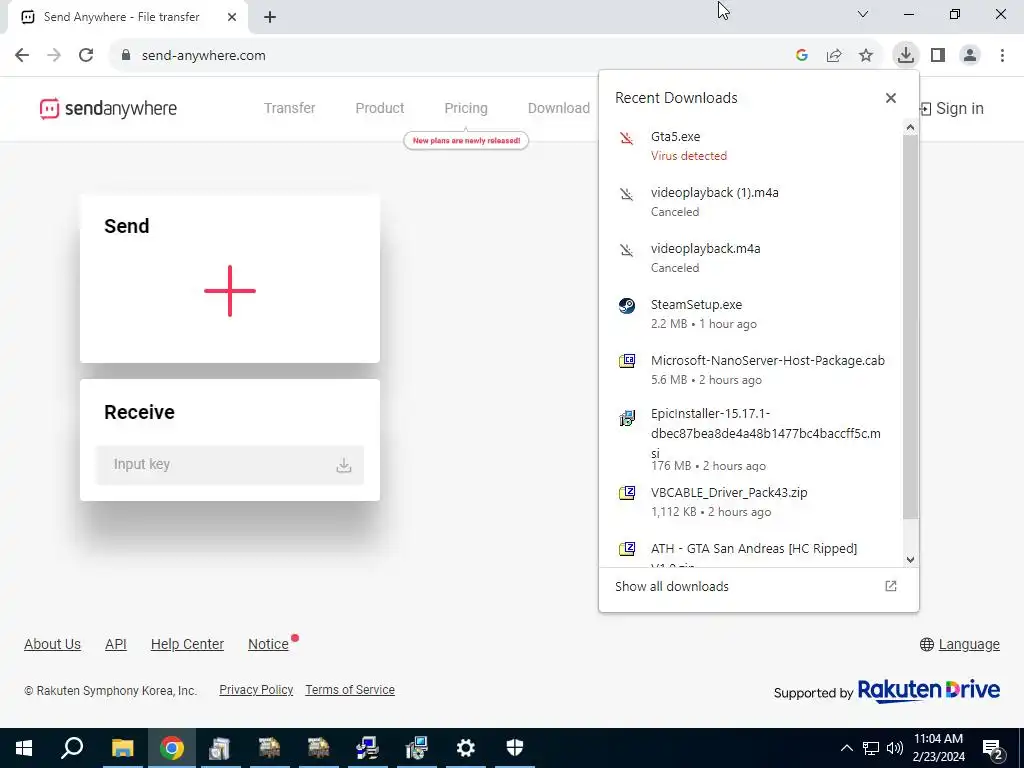Open the external-link icon for all downloads
The image size is (1024, 768).
(x=891, y=586)
